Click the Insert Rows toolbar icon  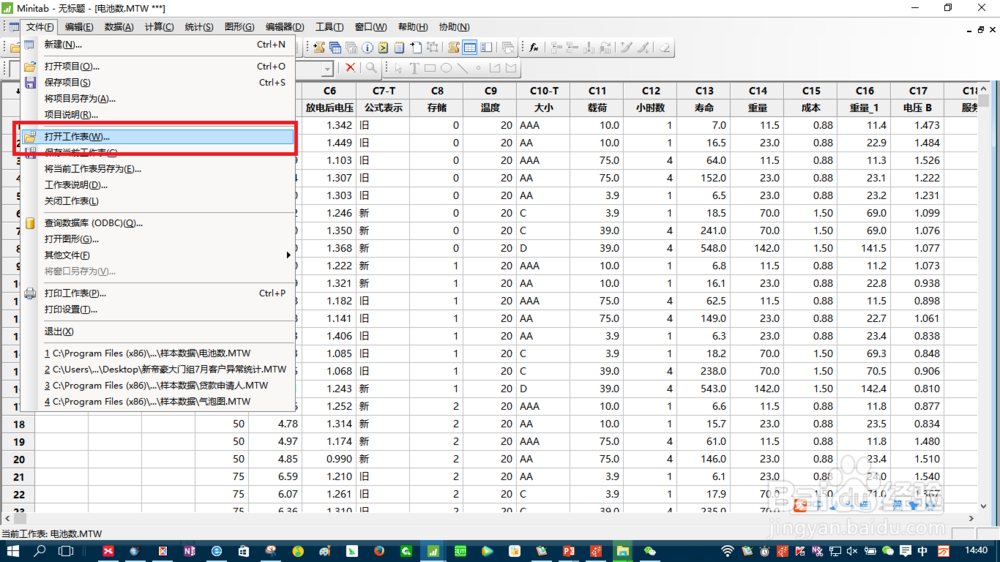pyautogui.click(x=572, y=47)
